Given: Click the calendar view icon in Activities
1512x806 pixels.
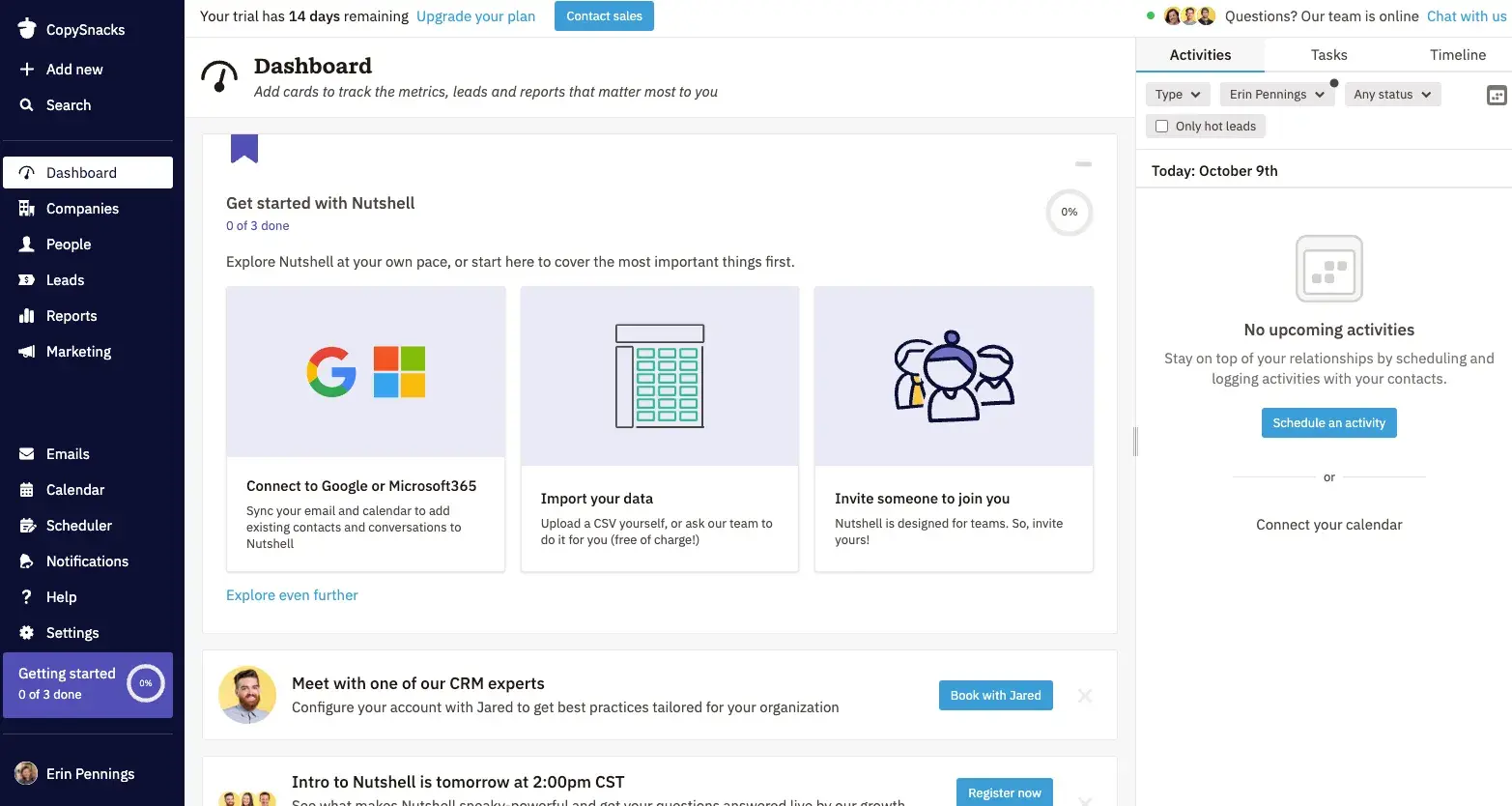Looking at the screenshot, I should pyautogui.click(x=1496, y=95).
